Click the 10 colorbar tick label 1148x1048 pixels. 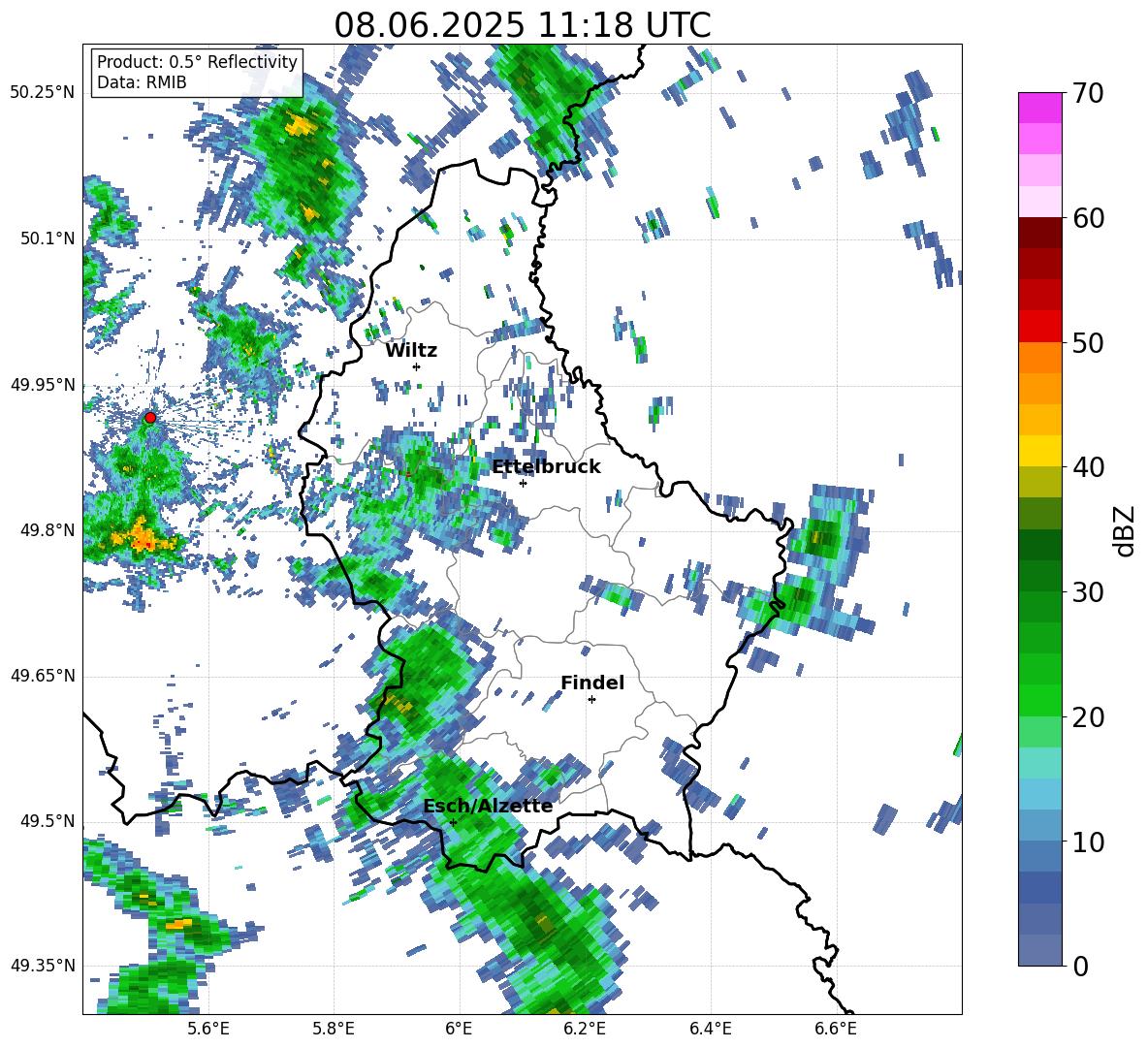pos(1088,842)
